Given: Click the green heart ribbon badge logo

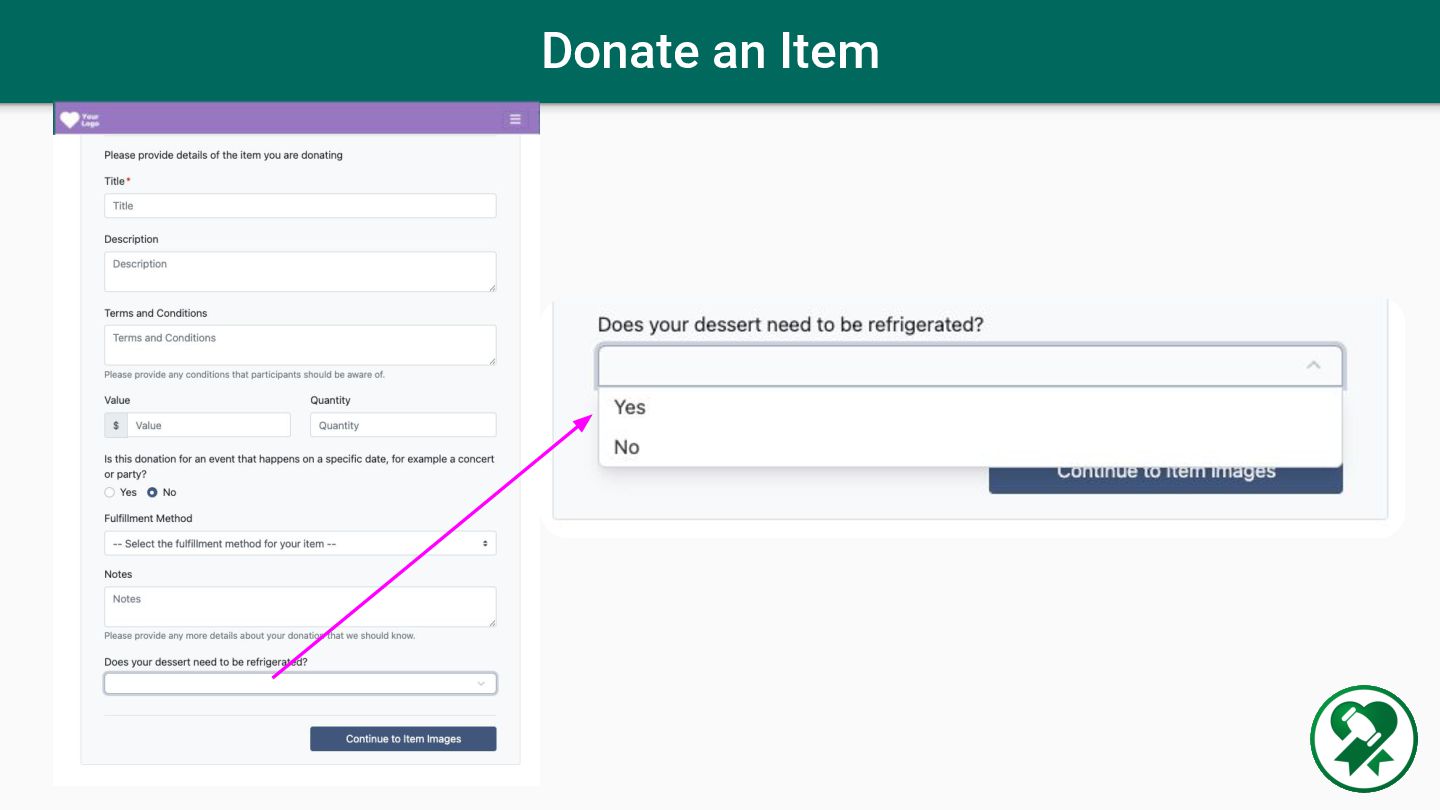Looking at the screenshot, I should 1364,739.
